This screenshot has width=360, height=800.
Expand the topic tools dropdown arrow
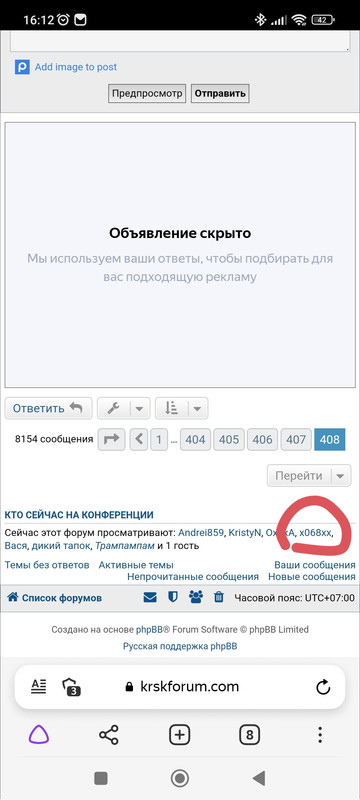140,408
